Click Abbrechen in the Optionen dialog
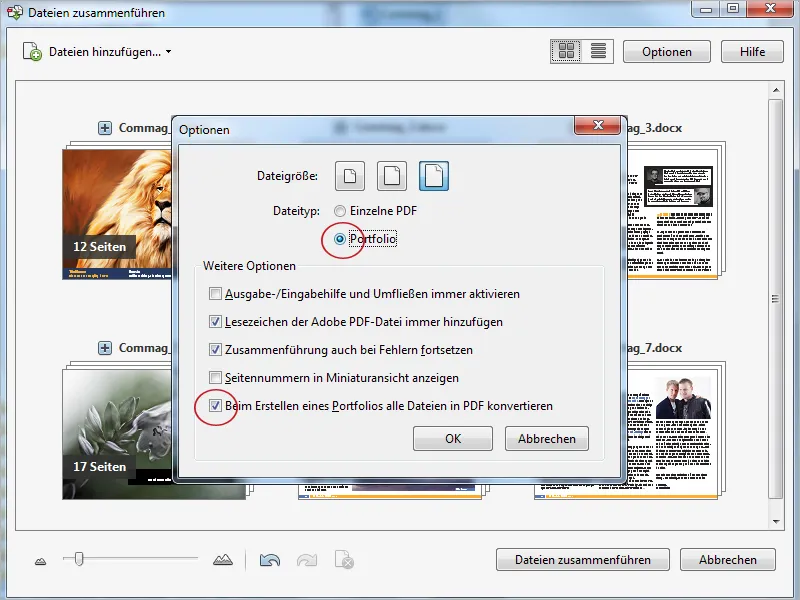The width and height of the screenshot is (800, 600). click(x=547, y=439)
